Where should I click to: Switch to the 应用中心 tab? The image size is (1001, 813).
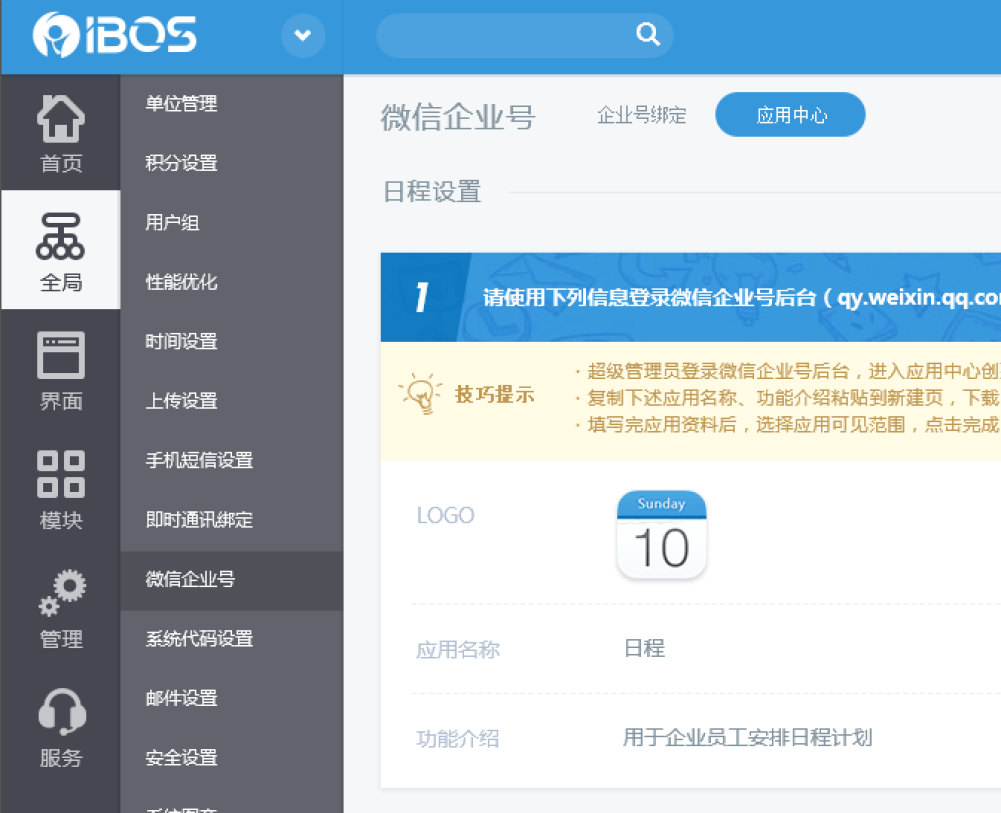click(x=791, y=116)
